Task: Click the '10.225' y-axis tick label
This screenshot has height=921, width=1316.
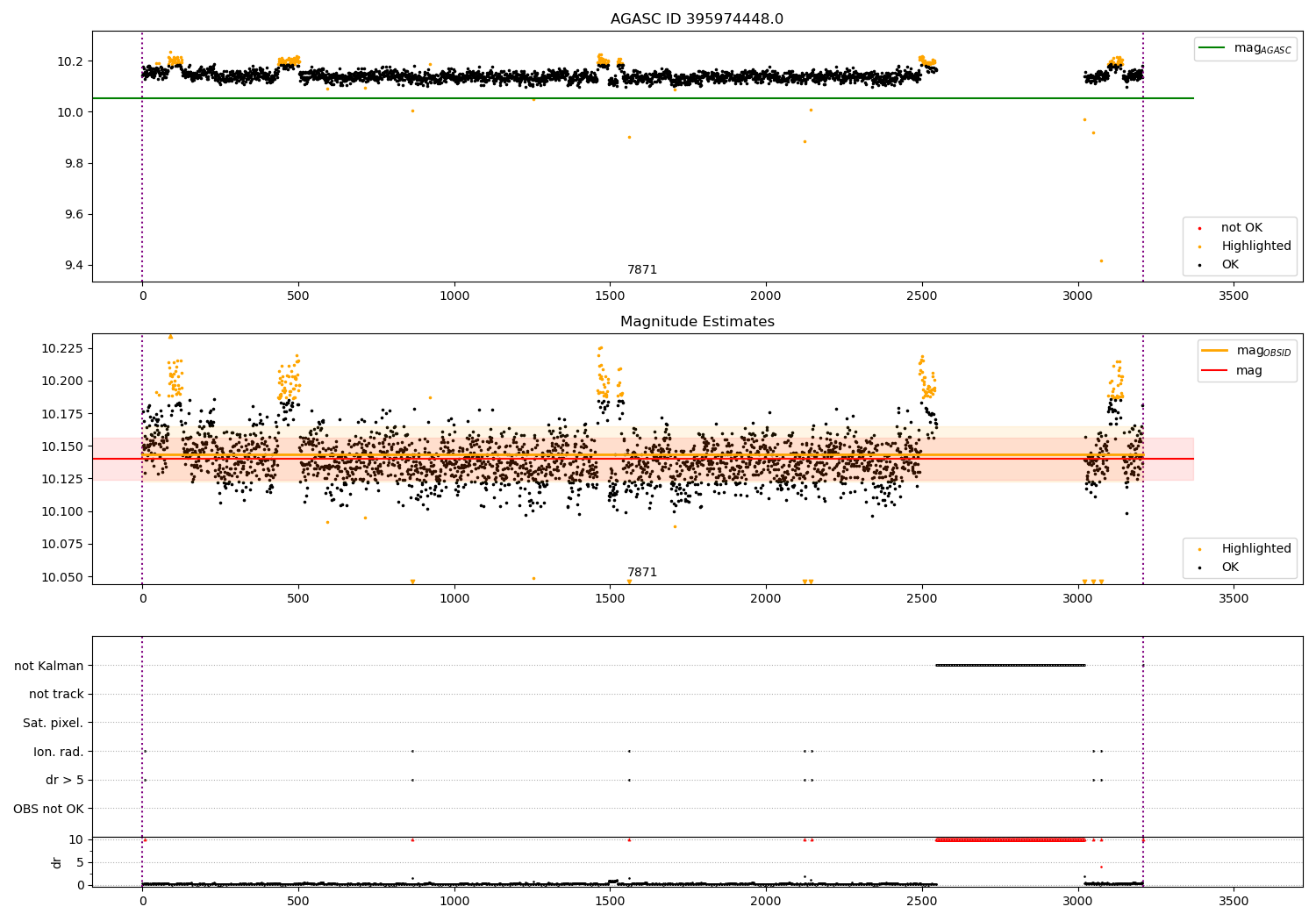Action: tap(63, 348)
